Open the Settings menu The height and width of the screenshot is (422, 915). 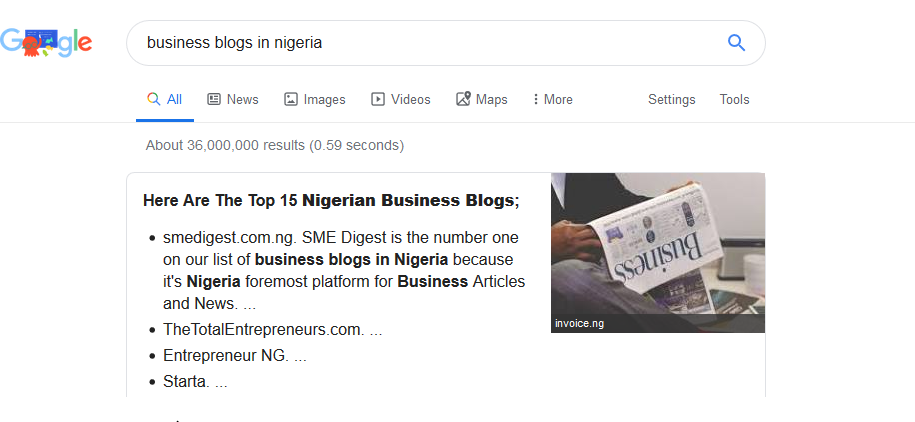tap(671, 99)
